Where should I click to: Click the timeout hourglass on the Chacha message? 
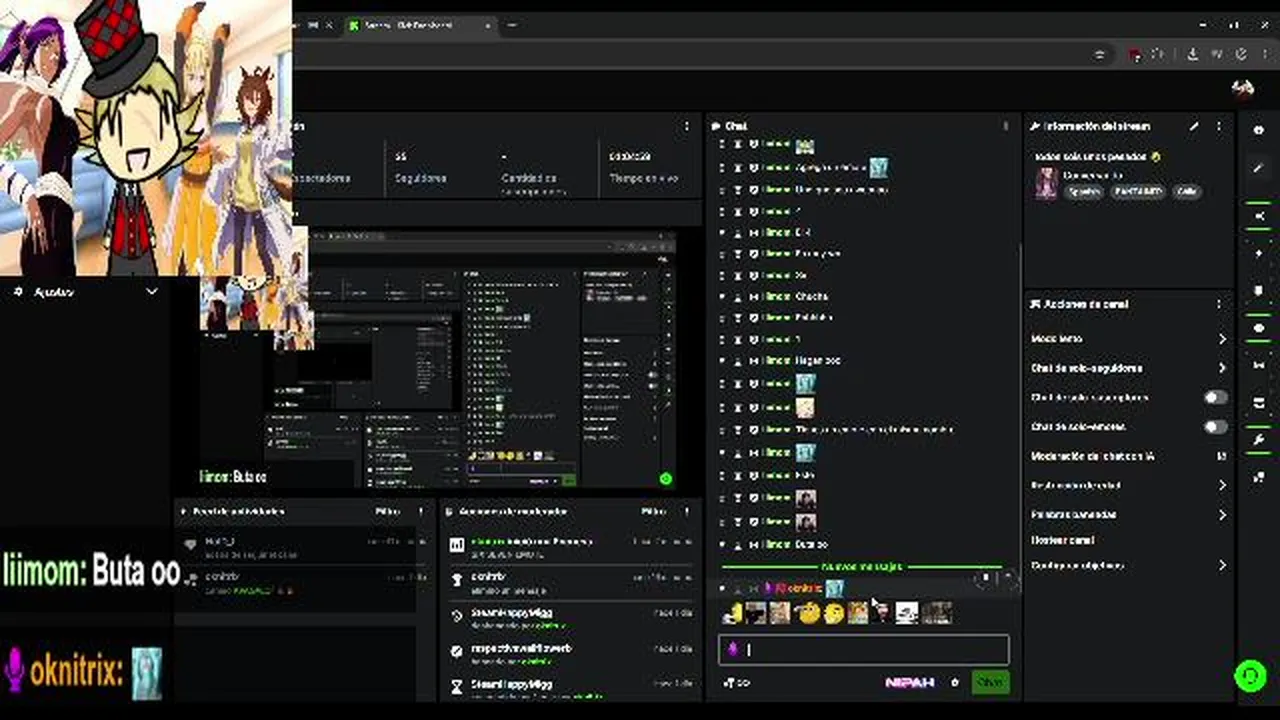738,297
